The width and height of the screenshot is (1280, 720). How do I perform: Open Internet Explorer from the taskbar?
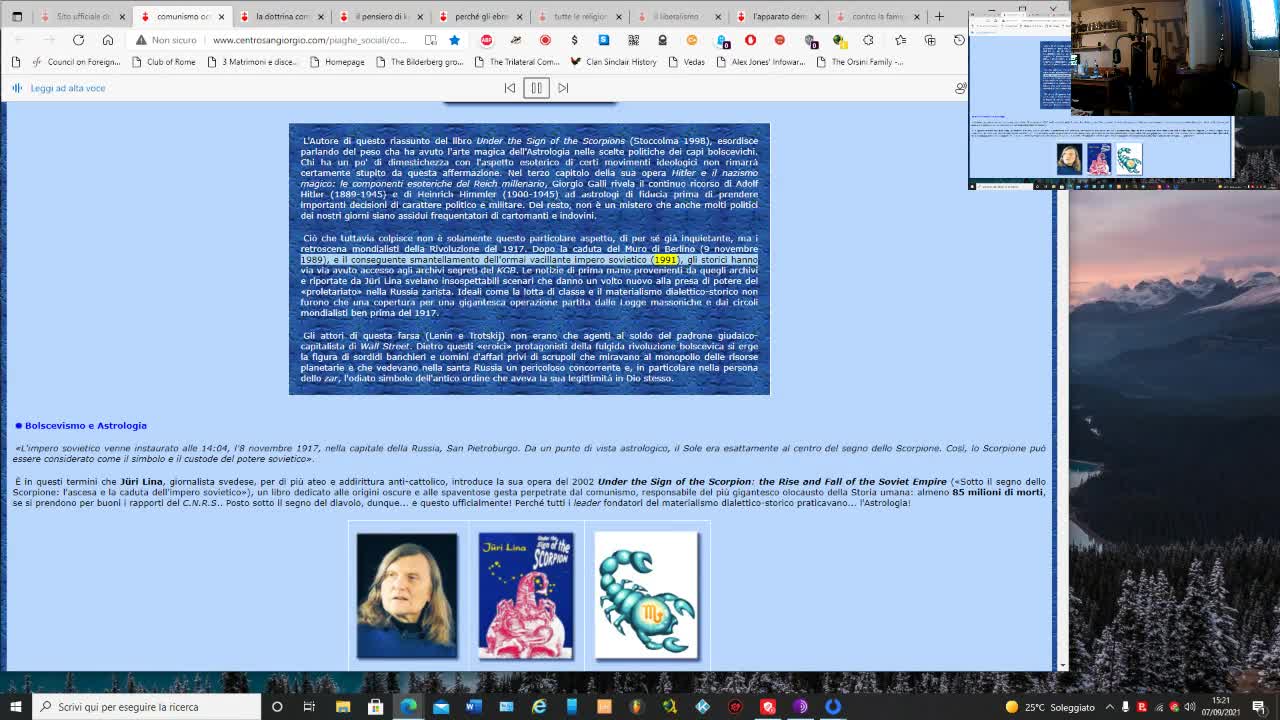click(x=539, y=707)
